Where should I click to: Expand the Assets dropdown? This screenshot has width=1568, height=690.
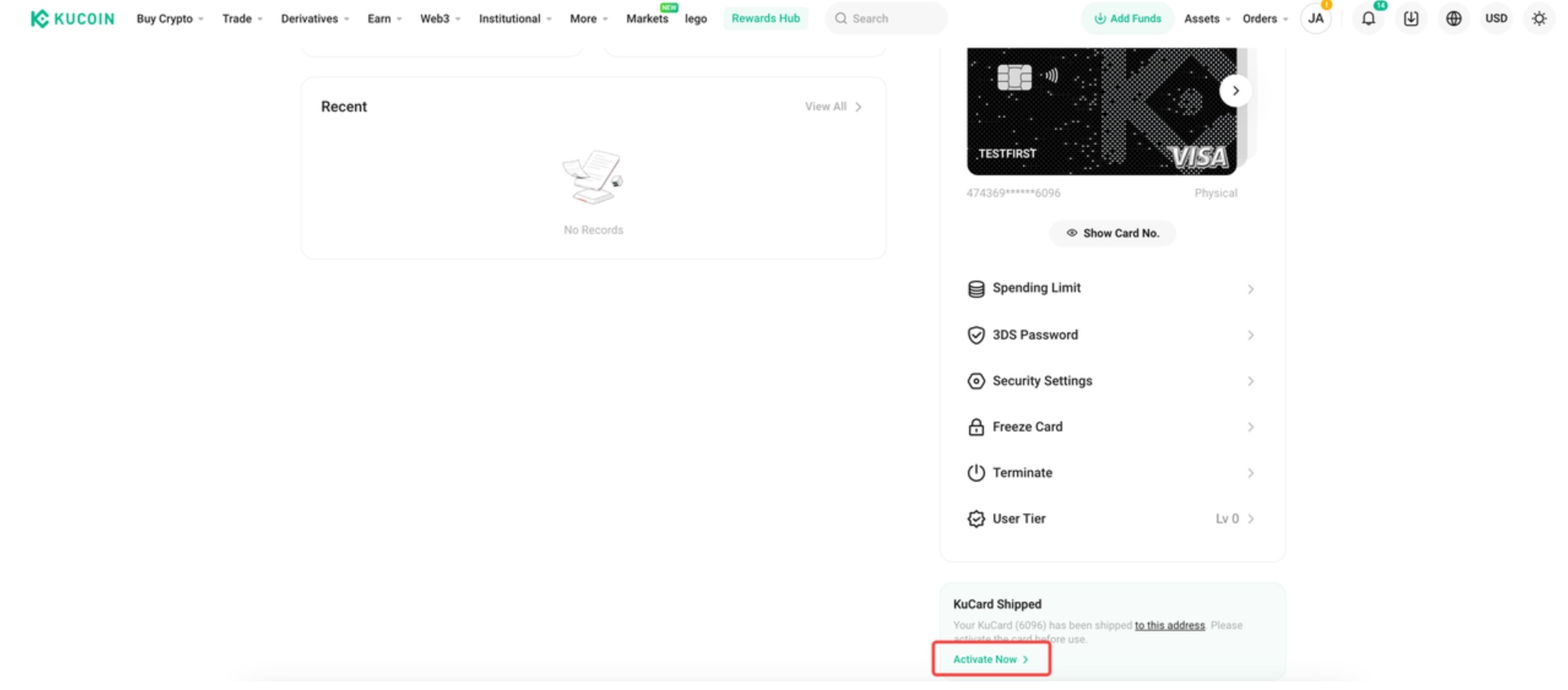(1206, 18)
